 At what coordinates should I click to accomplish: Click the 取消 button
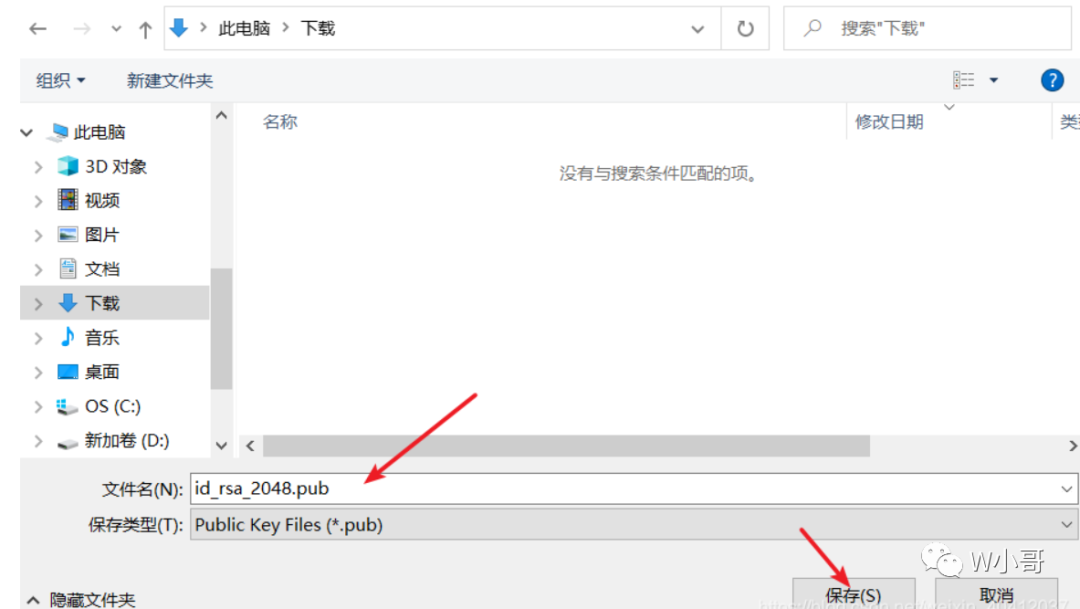pos(996,595)
